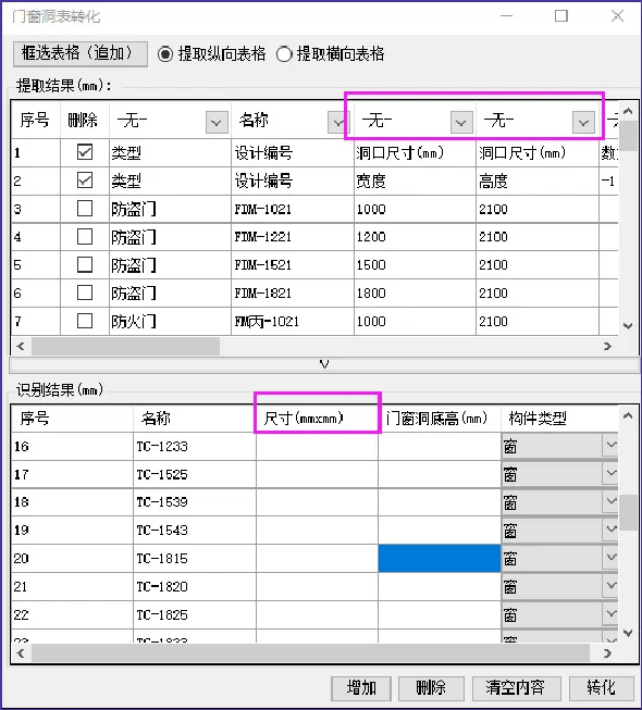Tick the delete checkbox for FM丙-1021 row
The height and width of the screenshot is (710, 642).
(85, 321)
